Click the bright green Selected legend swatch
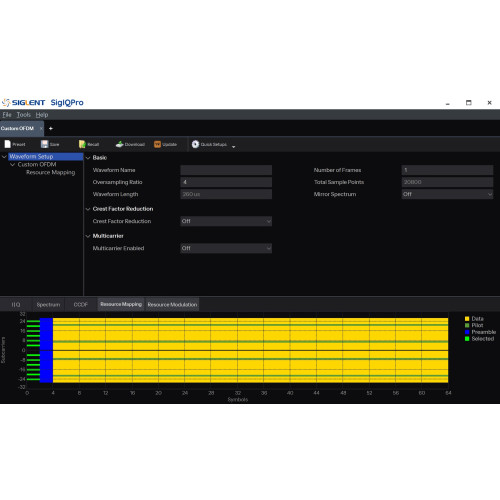The height and width of the screenshot is (500, 500). point(467,339)
